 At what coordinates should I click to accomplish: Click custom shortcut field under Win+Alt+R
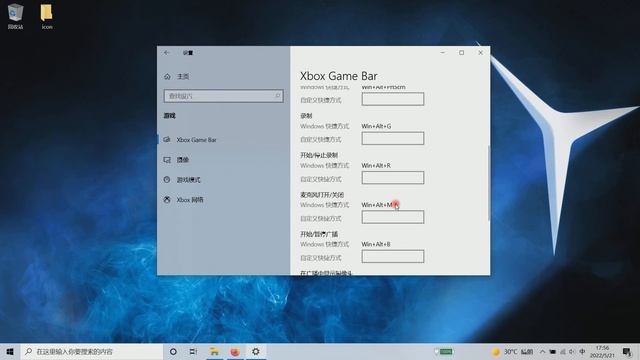click(393, 178)
